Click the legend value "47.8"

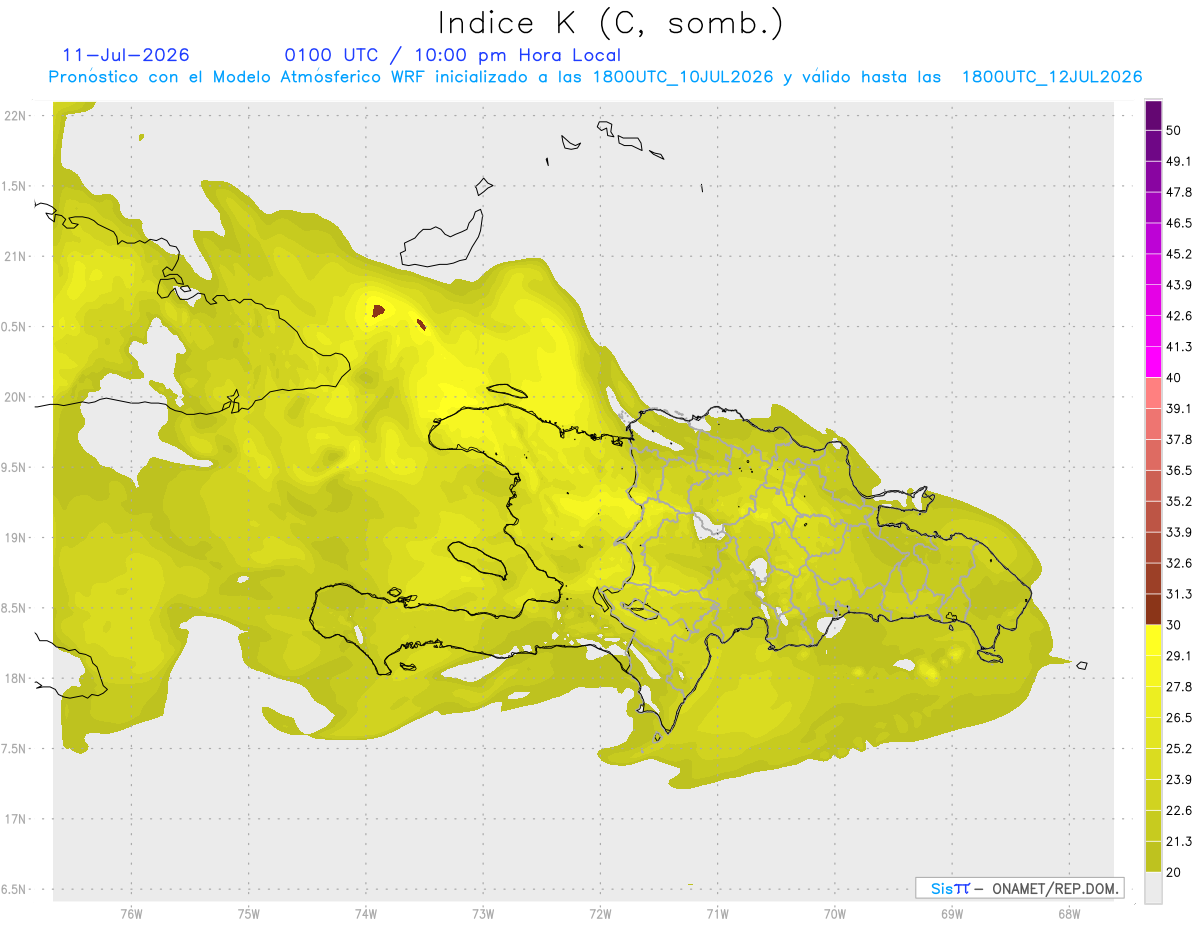(x=1179, y=192)
